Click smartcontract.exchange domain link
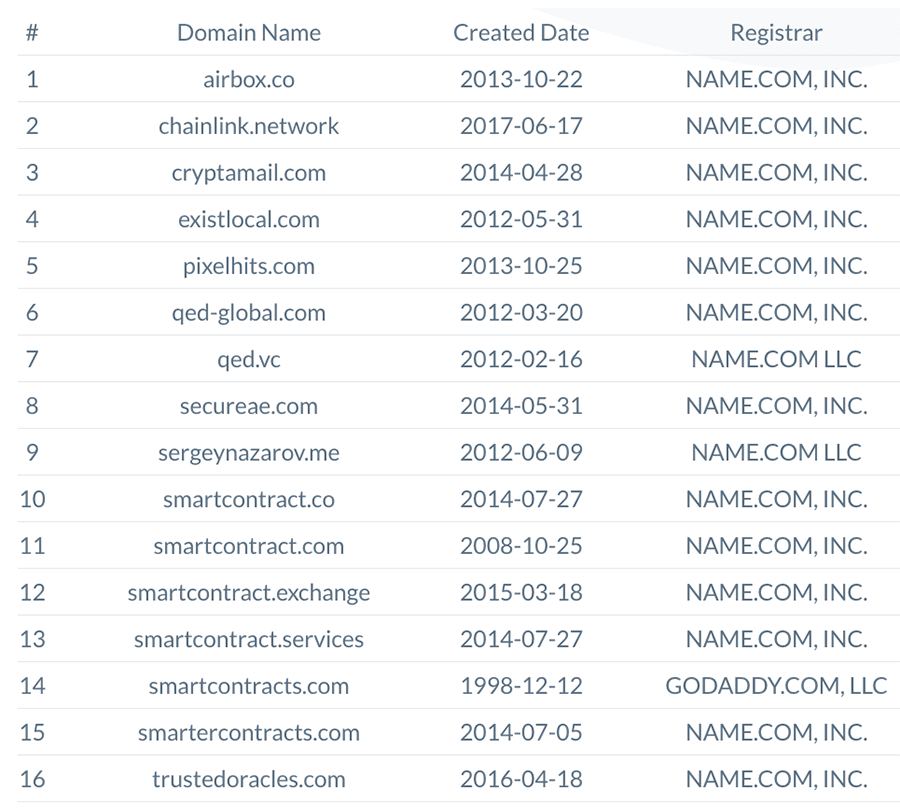The image size is (900, 810). click(x=249, y=592)
